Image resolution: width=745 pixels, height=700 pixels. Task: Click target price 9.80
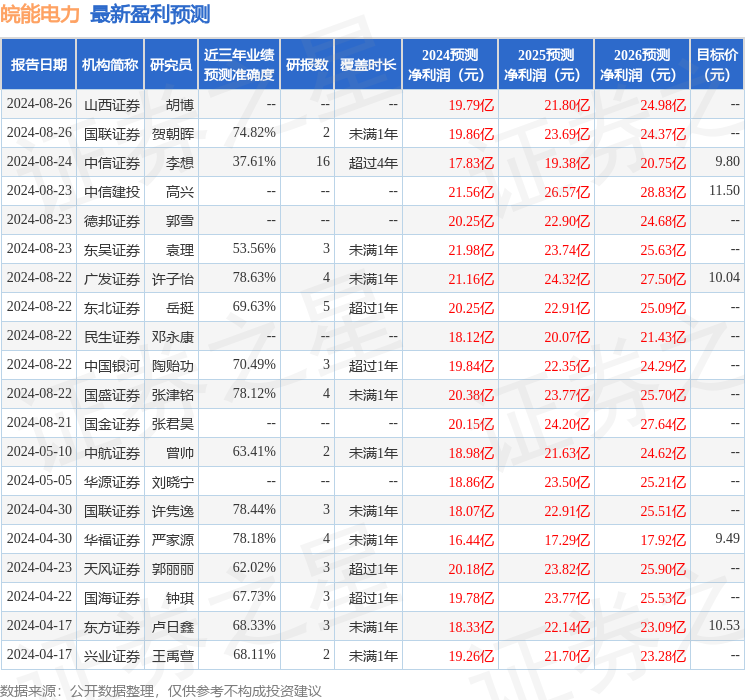point(727,162)
